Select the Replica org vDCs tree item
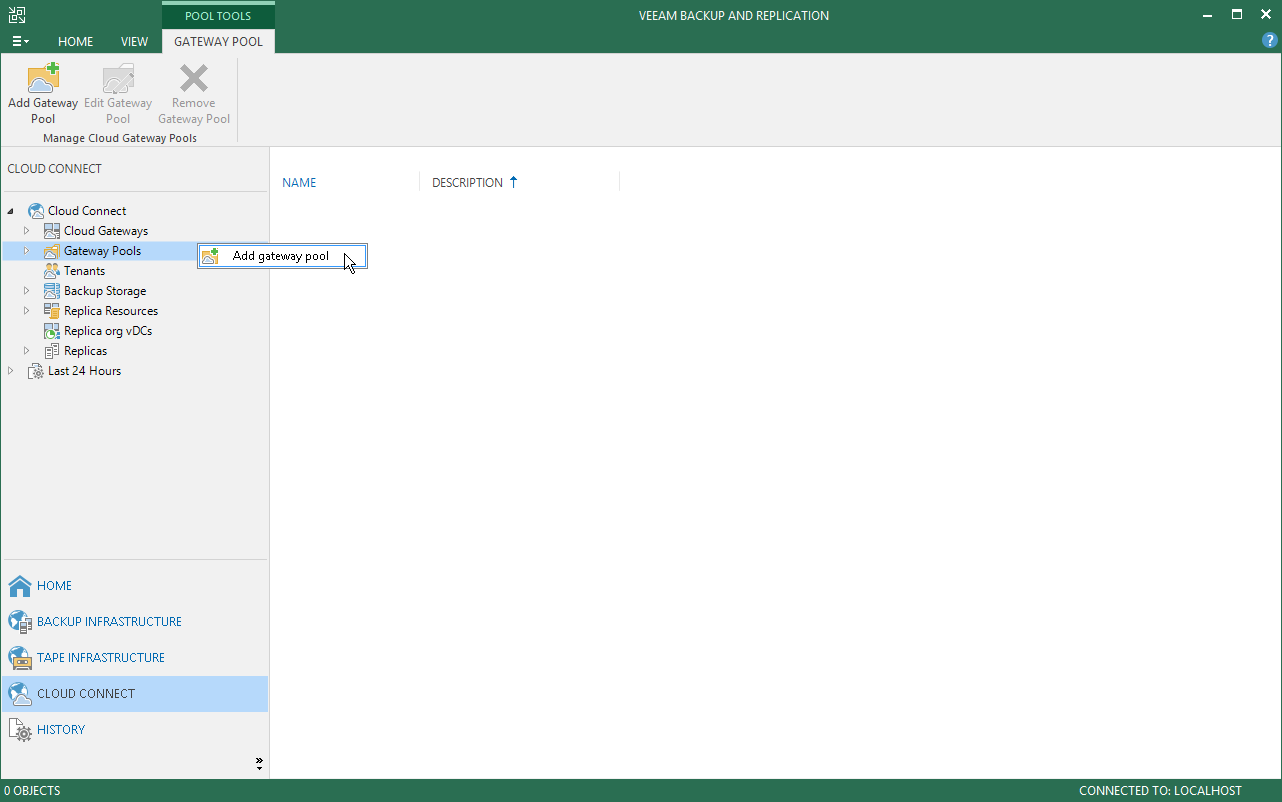This screenshot has width=1282, height=802. (108, 331)
